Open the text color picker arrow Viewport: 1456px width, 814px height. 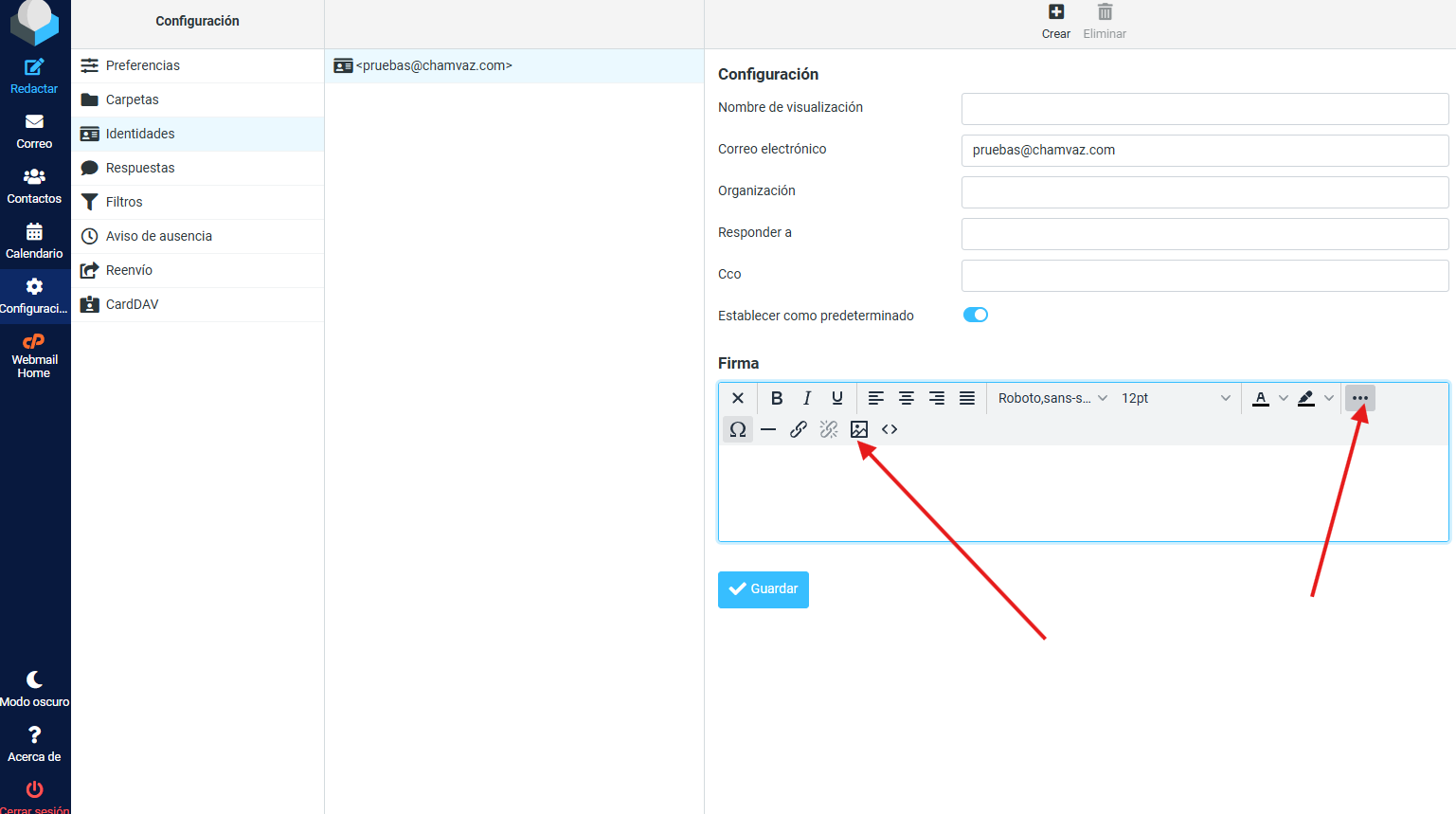(1284, 398)
